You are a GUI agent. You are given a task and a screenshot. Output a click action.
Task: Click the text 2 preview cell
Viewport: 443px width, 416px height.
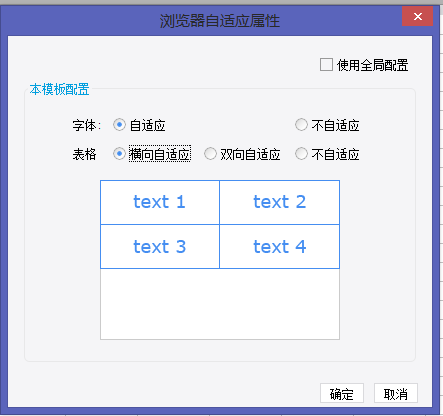pos(280,202)
